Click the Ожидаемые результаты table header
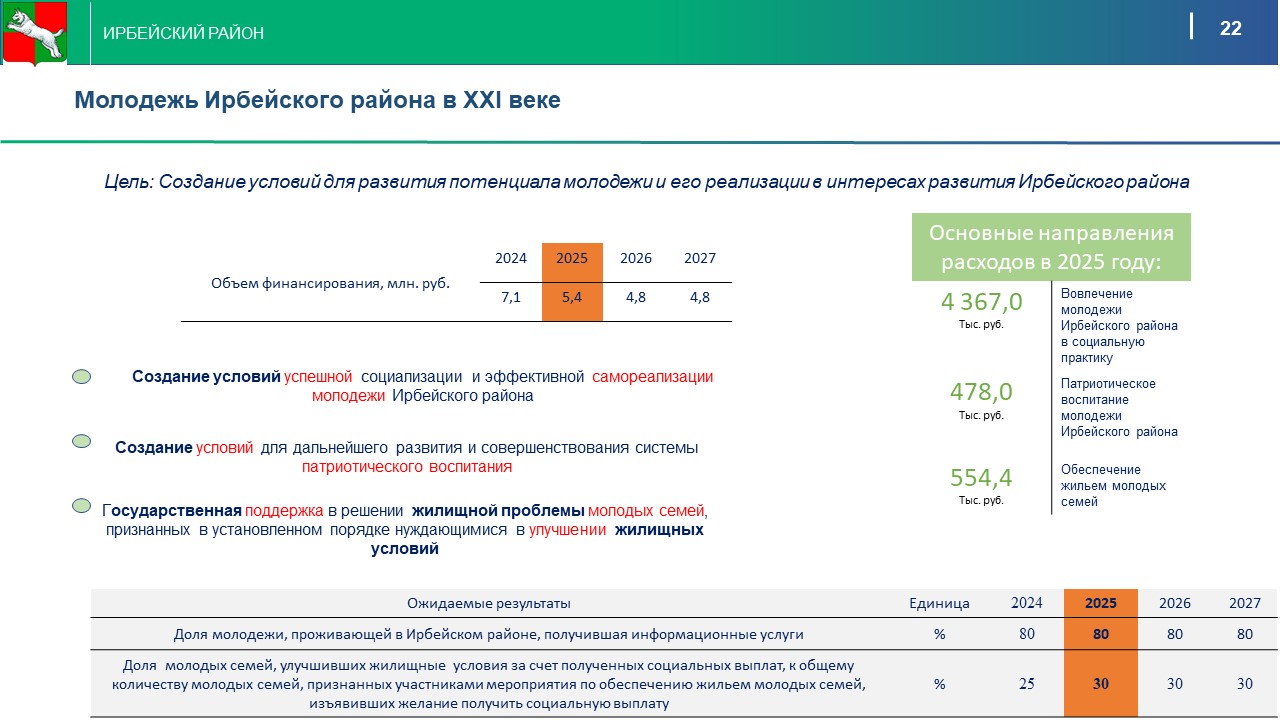Image resolution: width=1280 pixels, height=720 pixels. (x=488, y=603)
